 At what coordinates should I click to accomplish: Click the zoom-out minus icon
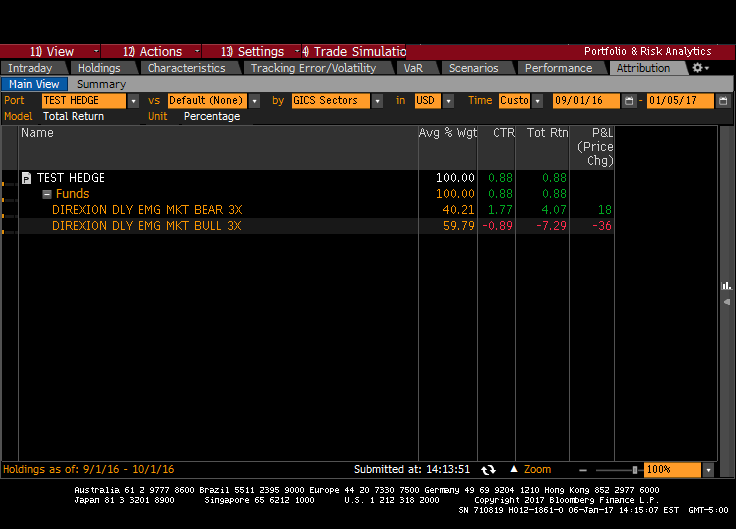click(583, 470)
